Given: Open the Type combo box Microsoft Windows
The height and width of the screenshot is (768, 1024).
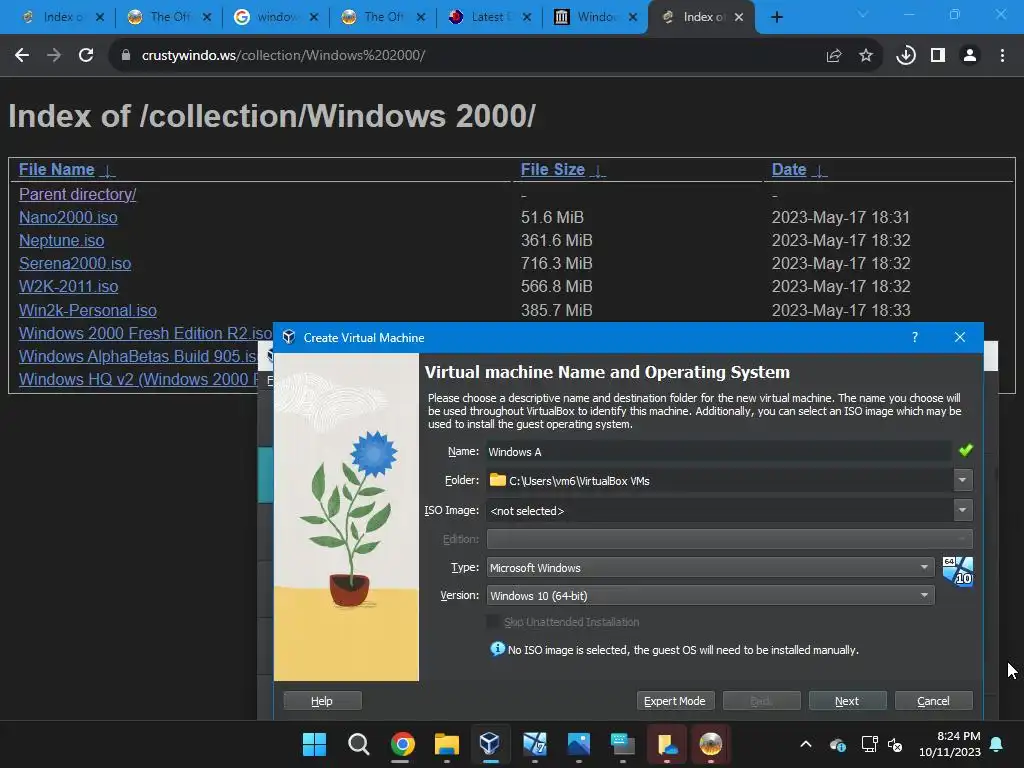Looking at the screenshot, I should (x=711, y=568).
